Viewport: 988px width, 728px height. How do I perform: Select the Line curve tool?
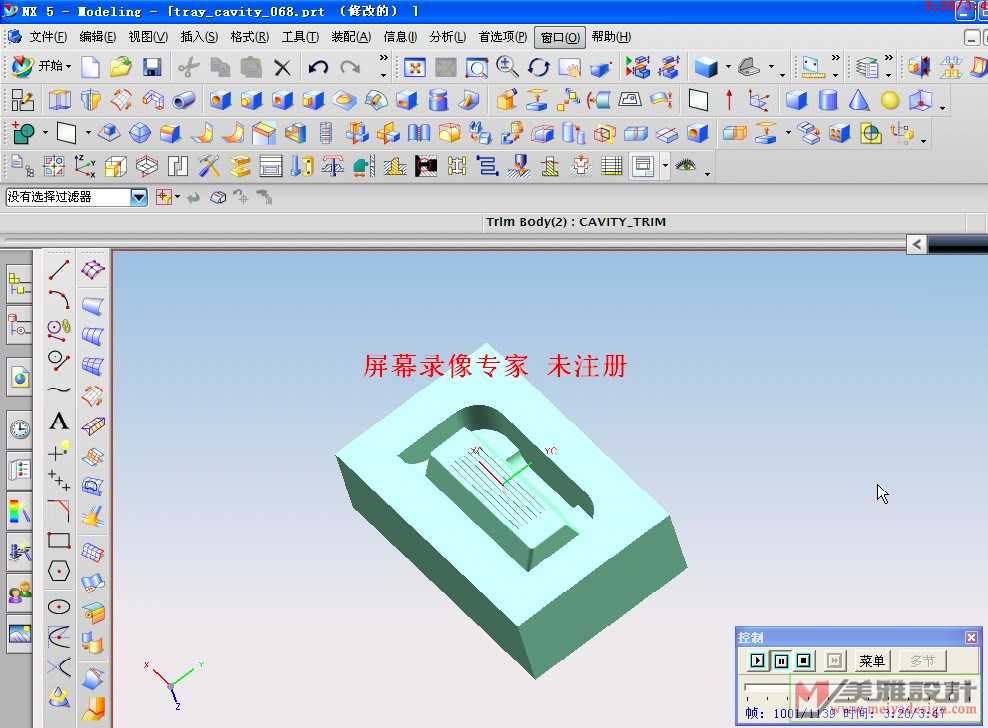[x=59, y=270]
